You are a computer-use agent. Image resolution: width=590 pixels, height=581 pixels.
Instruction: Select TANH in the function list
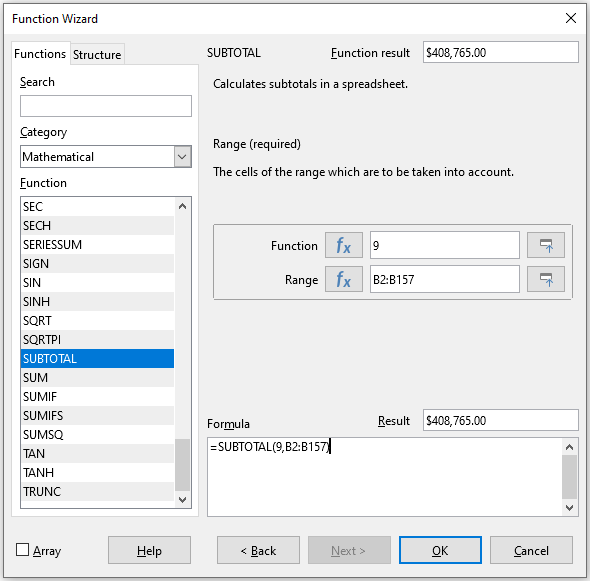coord(97,473)
